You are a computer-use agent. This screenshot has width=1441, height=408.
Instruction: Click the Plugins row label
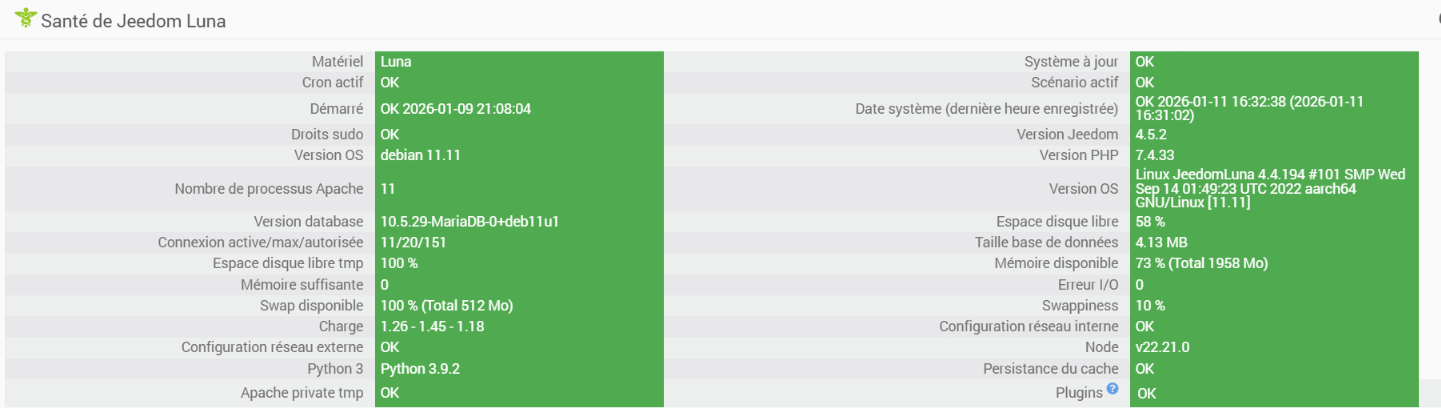(x=1079, y=392)
